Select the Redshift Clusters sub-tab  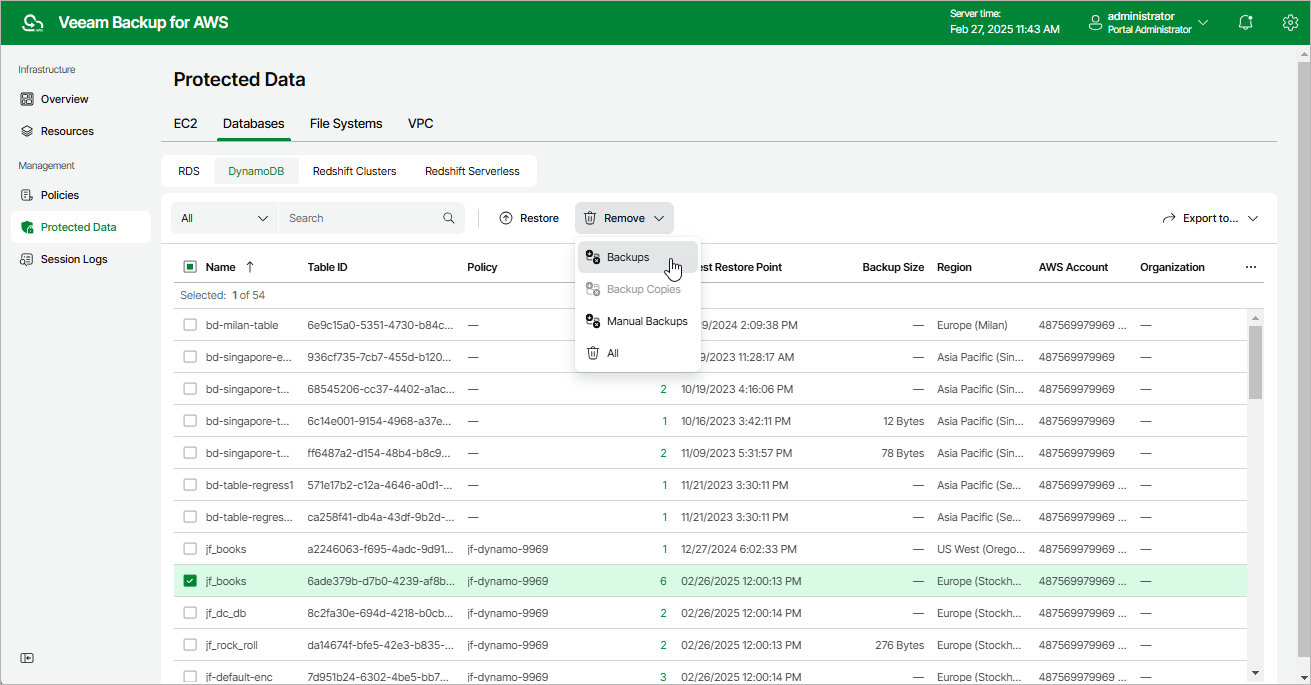[x=354, y=171]
